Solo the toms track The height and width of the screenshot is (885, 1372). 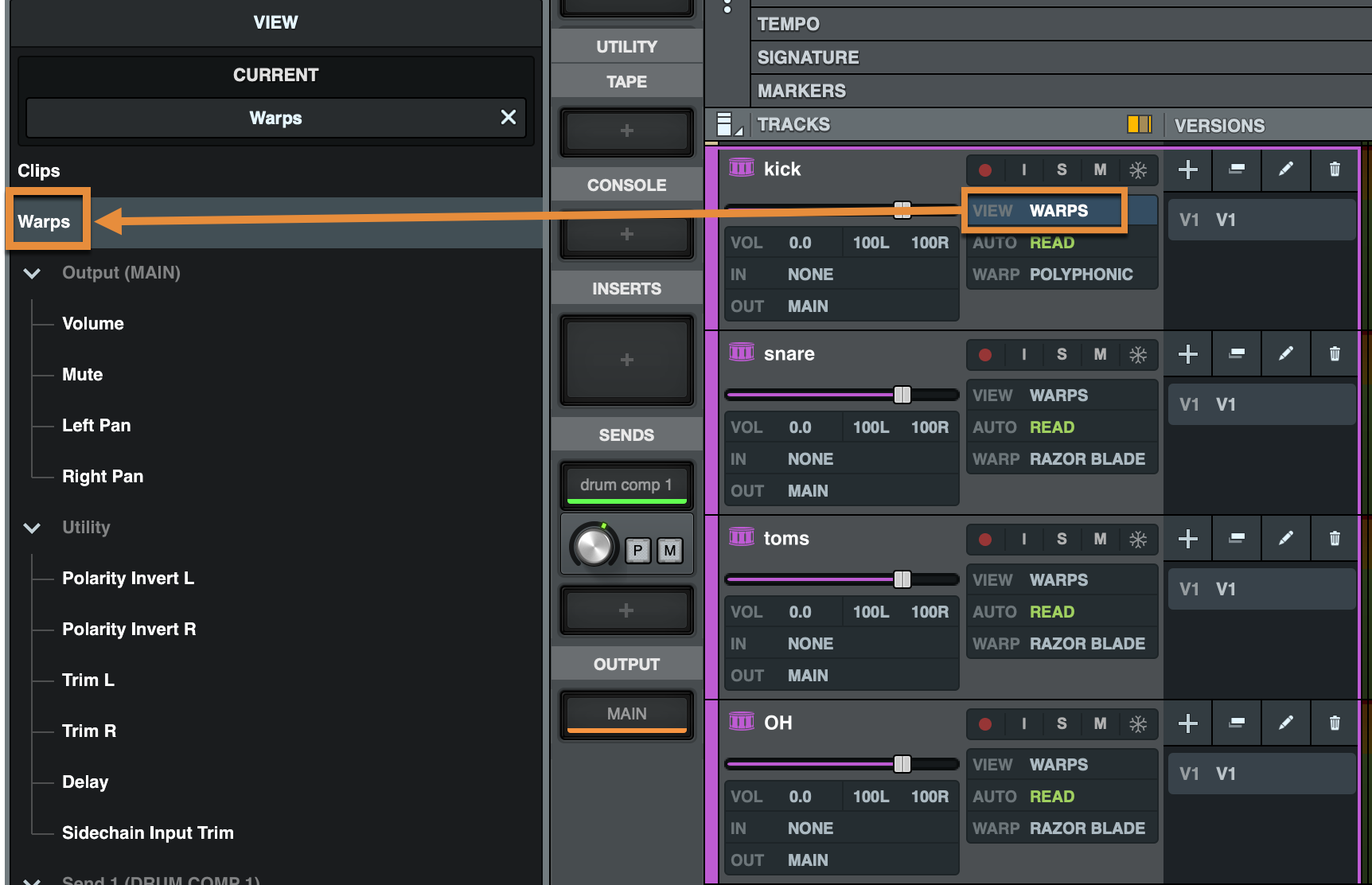[x=1062, y=539]
